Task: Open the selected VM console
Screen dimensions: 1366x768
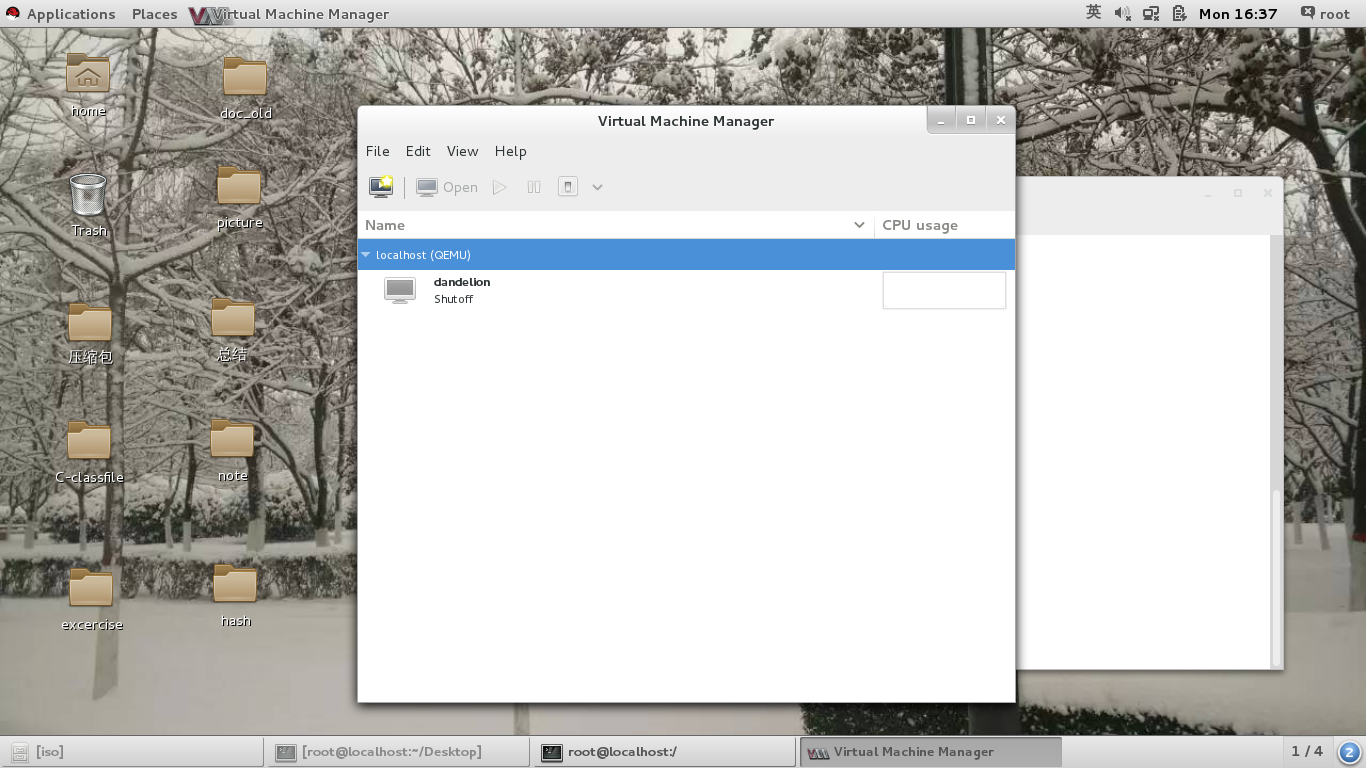Action: click(x=447, y=187)
